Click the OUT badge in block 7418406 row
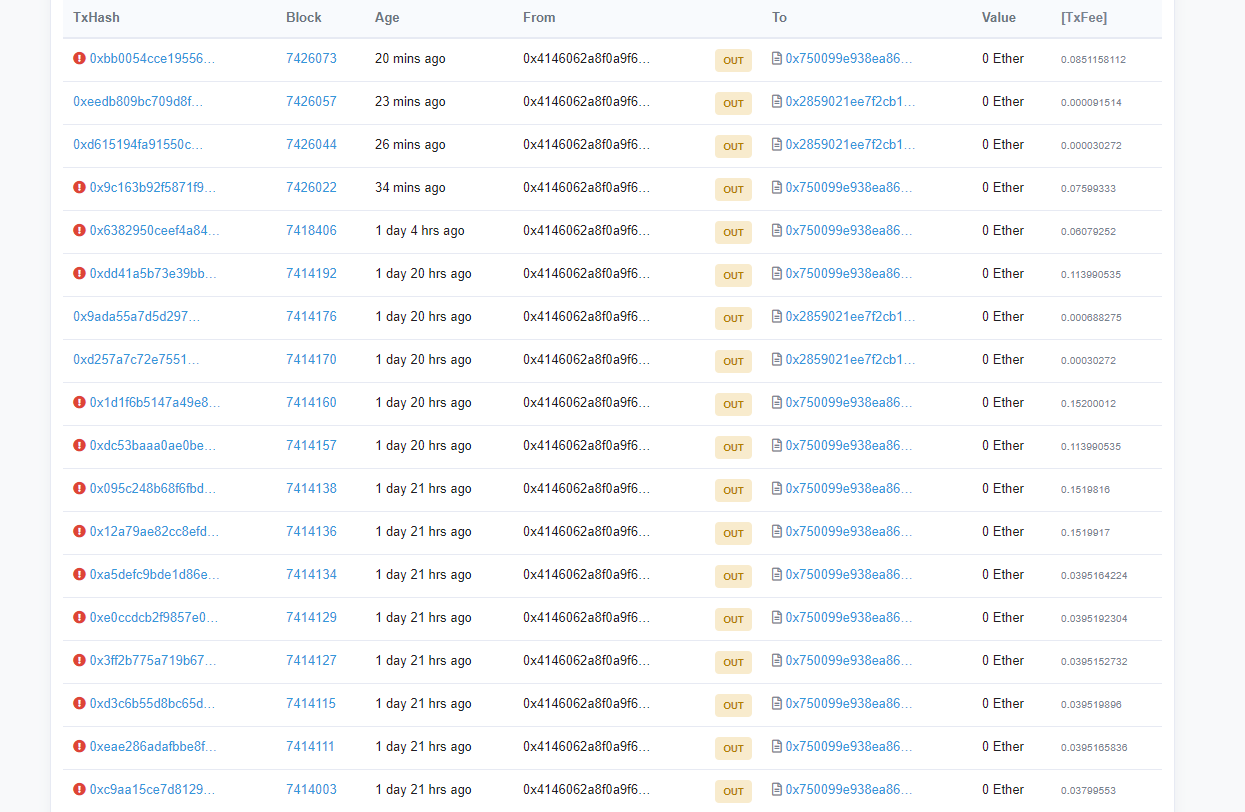This screenshot has width=1245, height=812. (733, 232)
